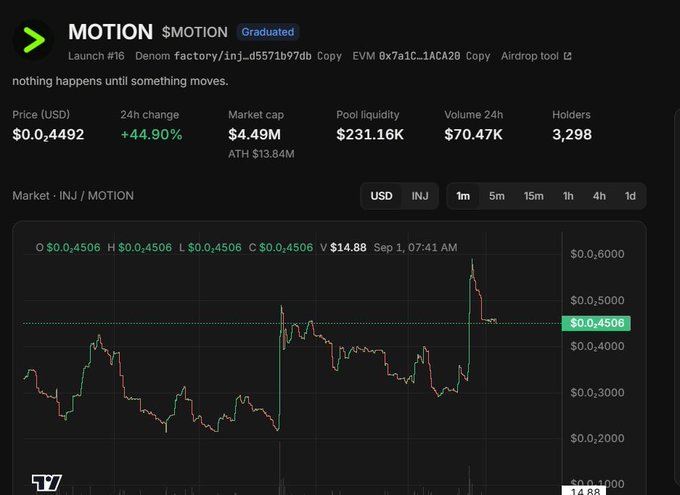Click the Pool liquidity label
The image size is (680, 495).
368,115
